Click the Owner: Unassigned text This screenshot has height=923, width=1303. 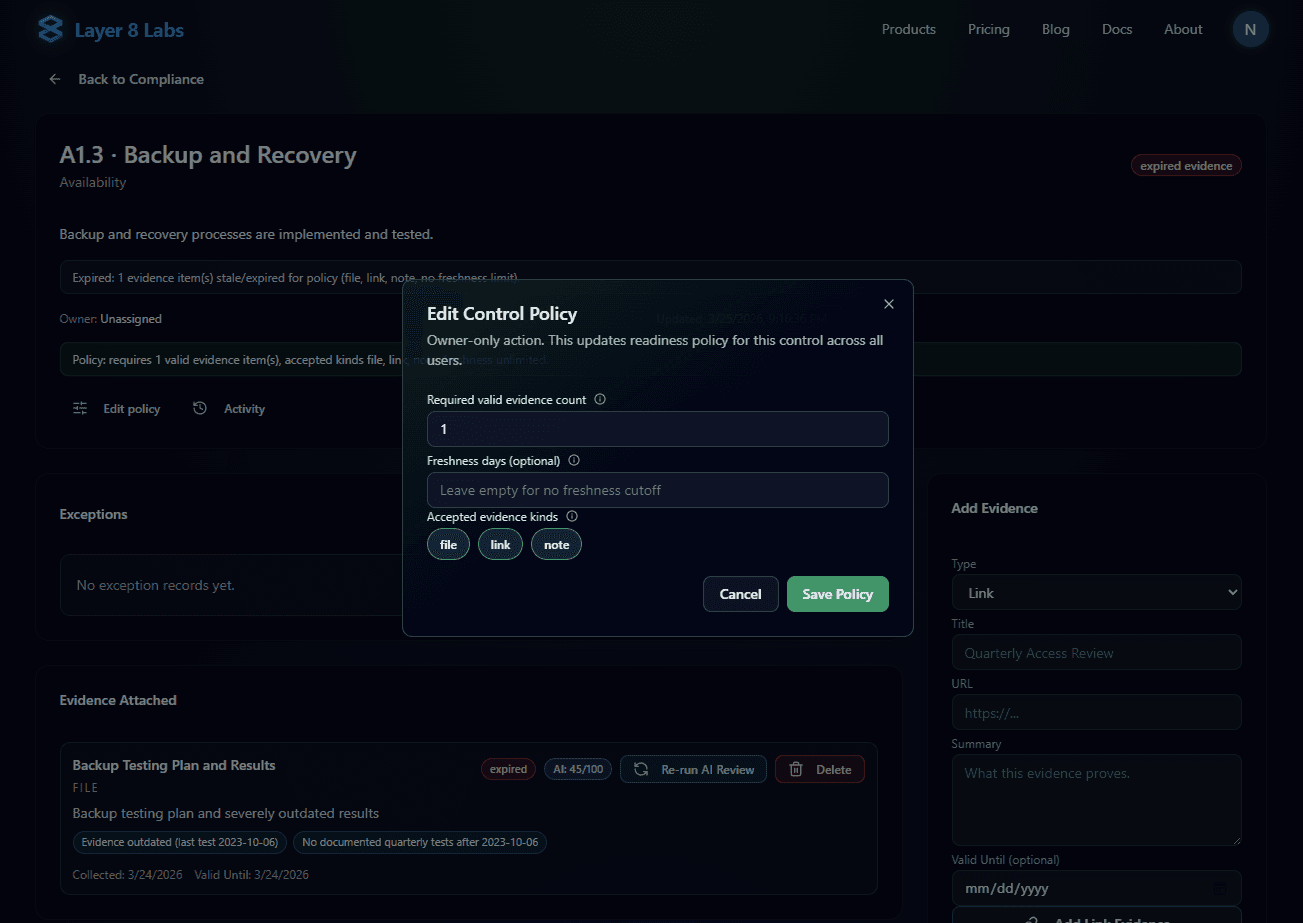click(x=110, y=319)
